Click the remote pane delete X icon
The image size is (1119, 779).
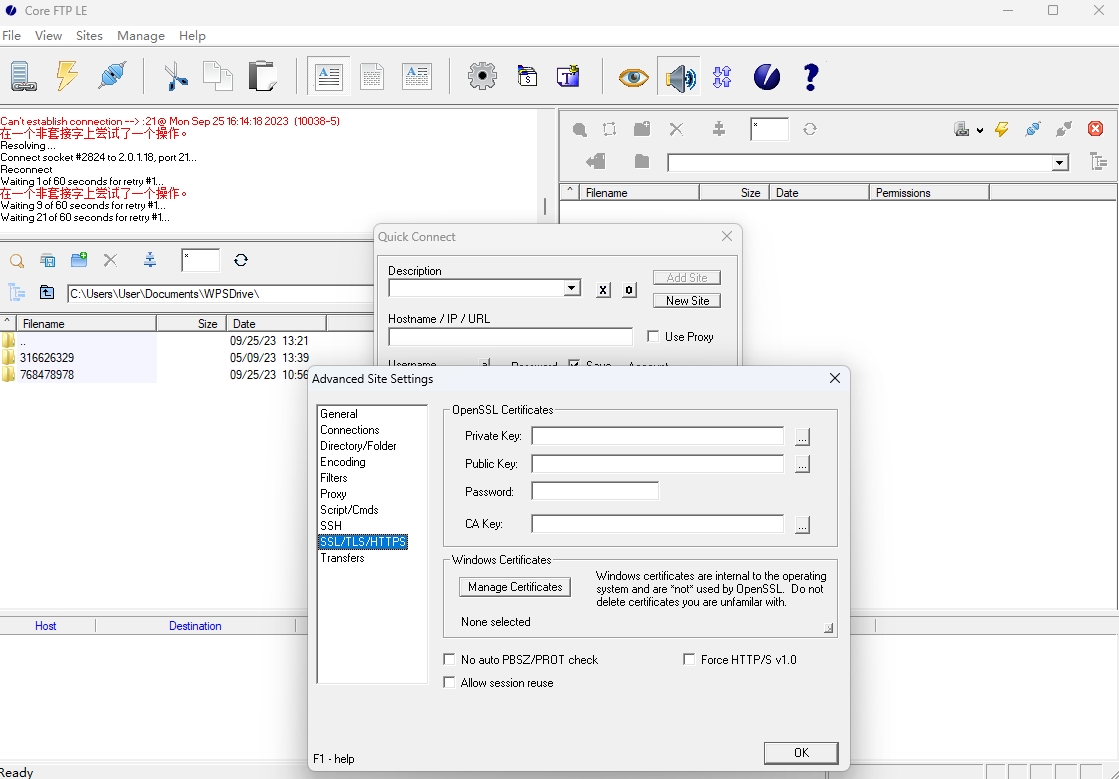click(x=676, y=129)
